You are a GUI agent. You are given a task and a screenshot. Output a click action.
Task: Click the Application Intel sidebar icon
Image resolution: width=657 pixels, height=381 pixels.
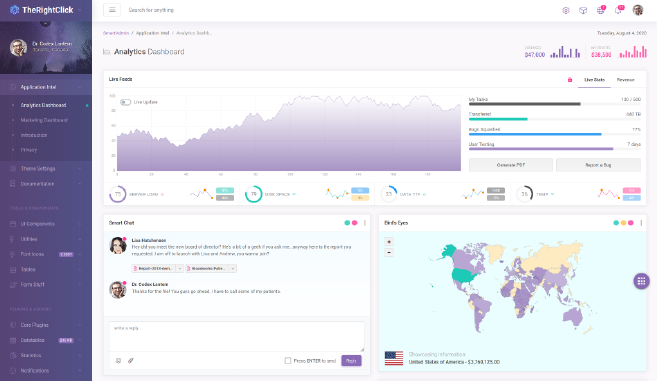[x=13, y=87]
